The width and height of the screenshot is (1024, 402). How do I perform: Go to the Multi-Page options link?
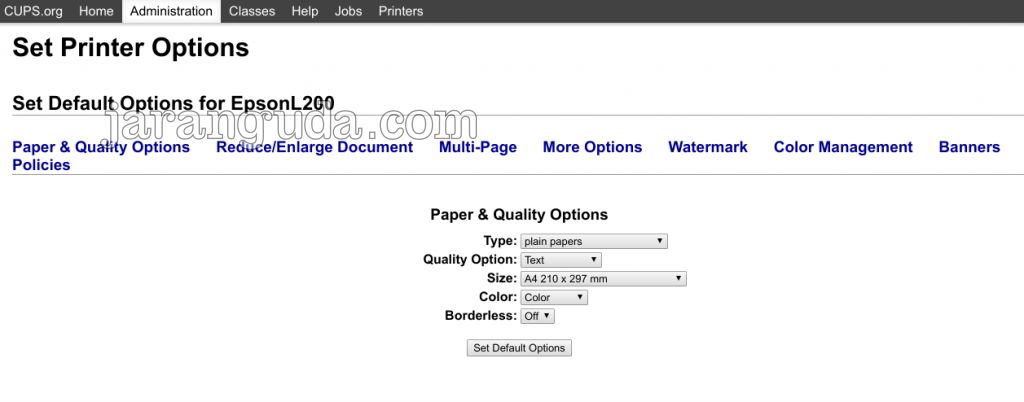coord(478,147)
